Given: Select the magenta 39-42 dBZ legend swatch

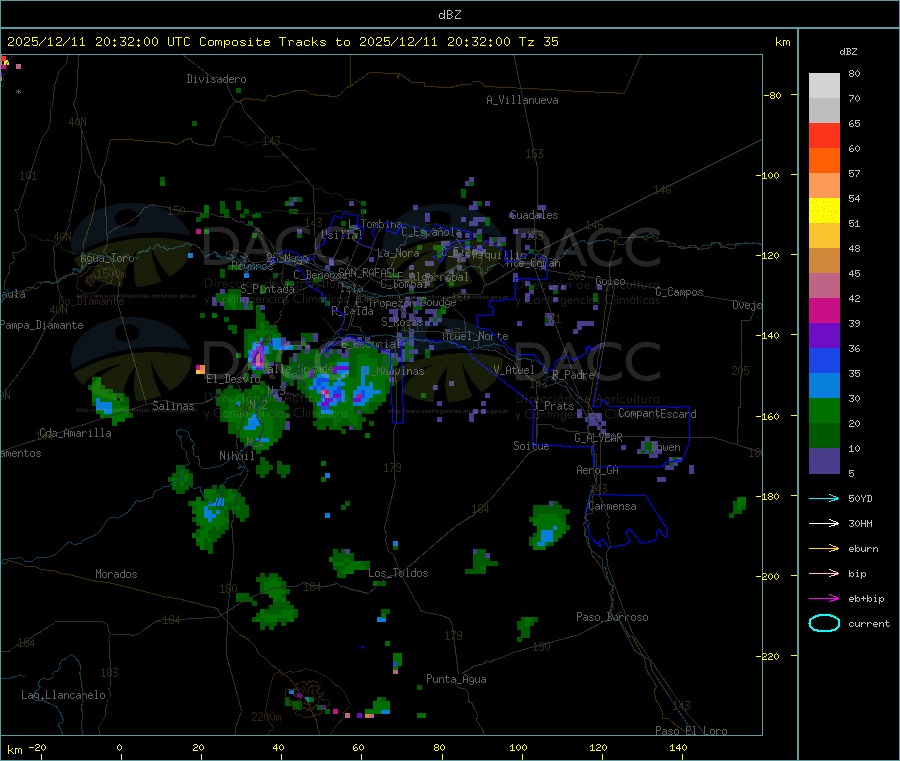Looking at the screenshot, I should pyautogui.click(x=824, y=310).
